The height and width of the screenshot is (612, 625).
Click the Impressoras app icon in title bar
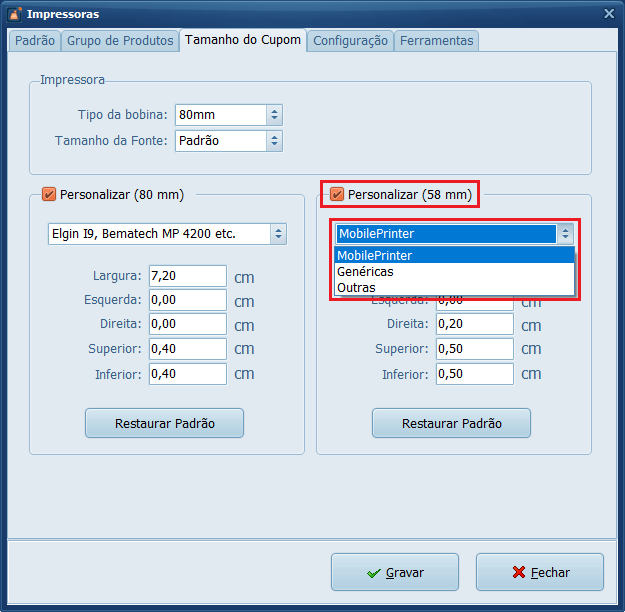tap(14, 14)
